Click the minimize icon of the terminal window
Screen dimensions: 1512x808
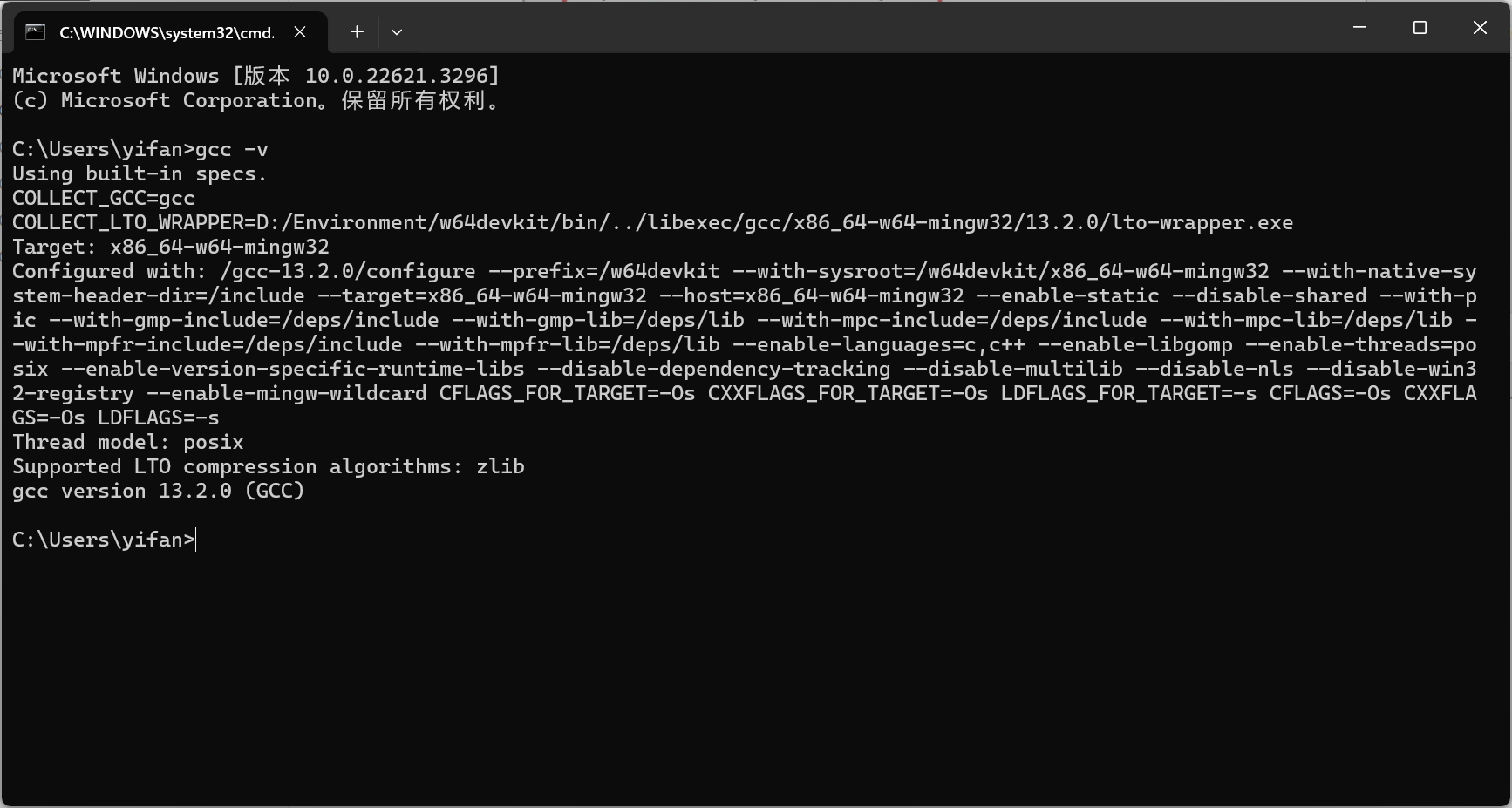(1359, 27)
